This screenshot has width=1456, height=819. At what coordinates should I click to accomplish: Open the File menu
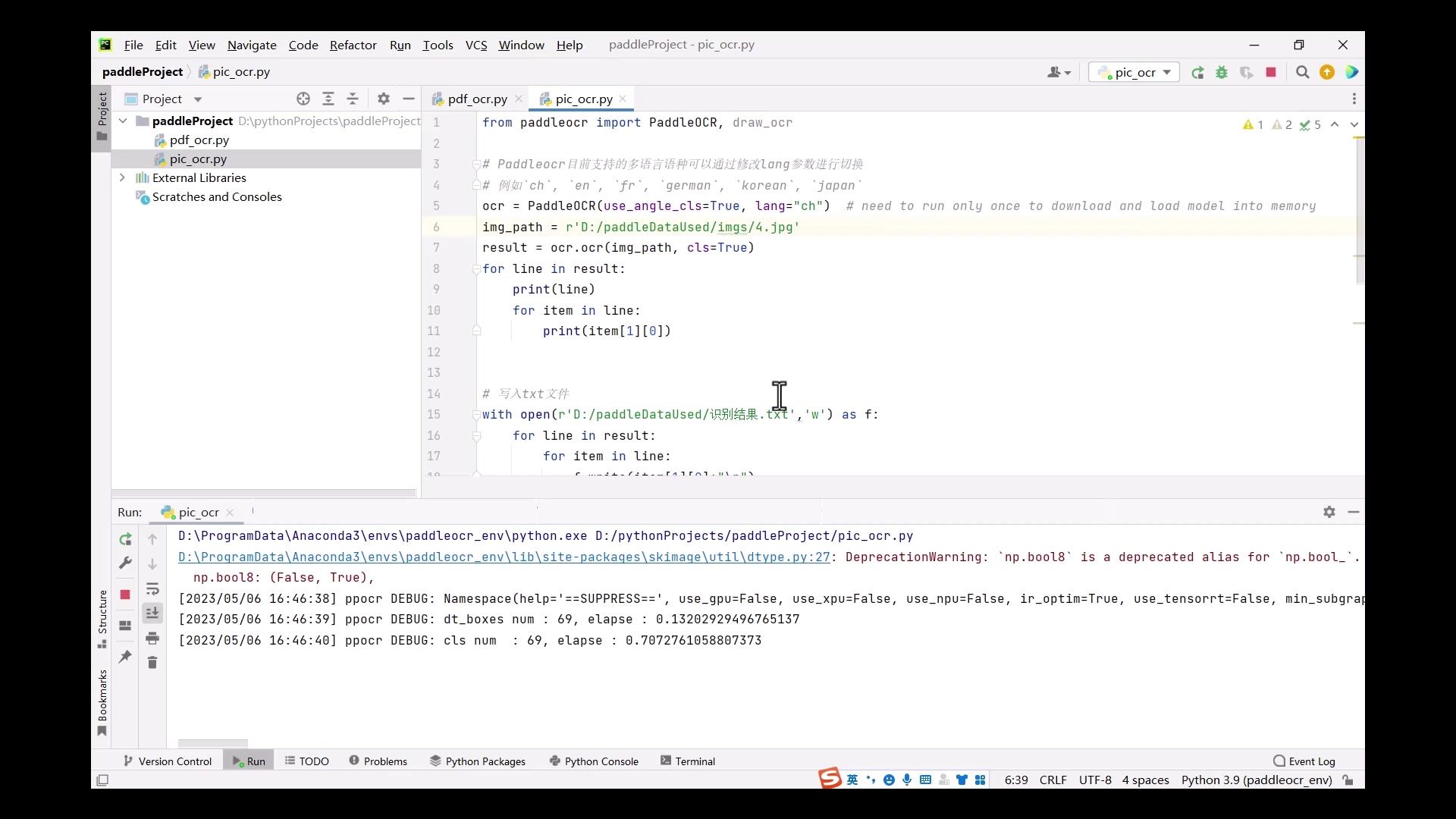click(x=133, y=45)
